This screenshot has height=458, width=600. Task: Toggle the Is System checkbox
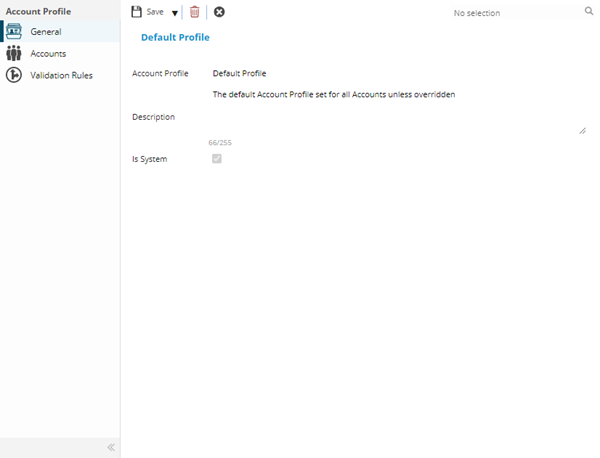pyautogui.click(x=217, y=159)
